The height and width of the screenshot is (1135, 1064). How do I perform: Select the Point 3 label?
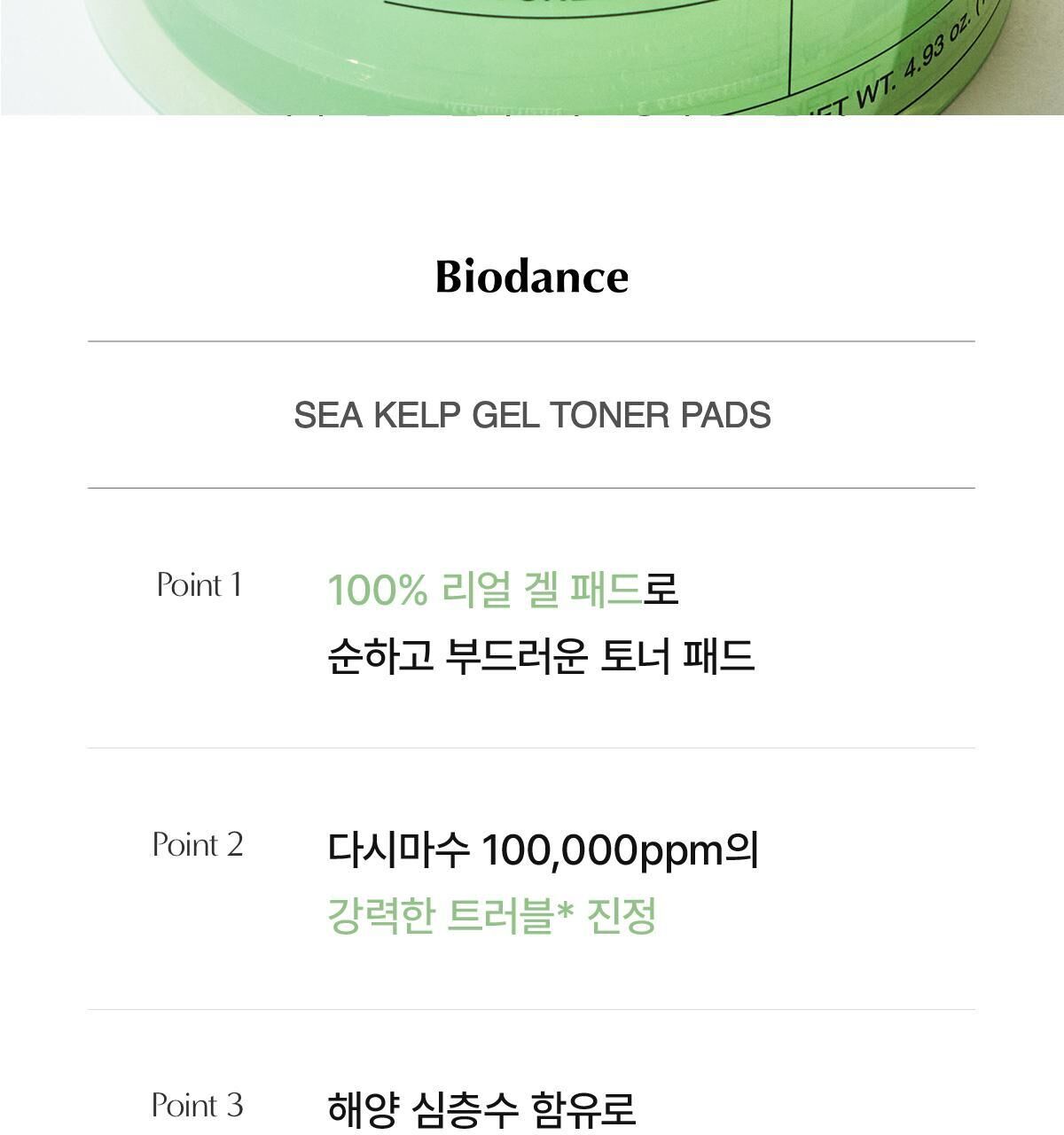point(198,1106)
